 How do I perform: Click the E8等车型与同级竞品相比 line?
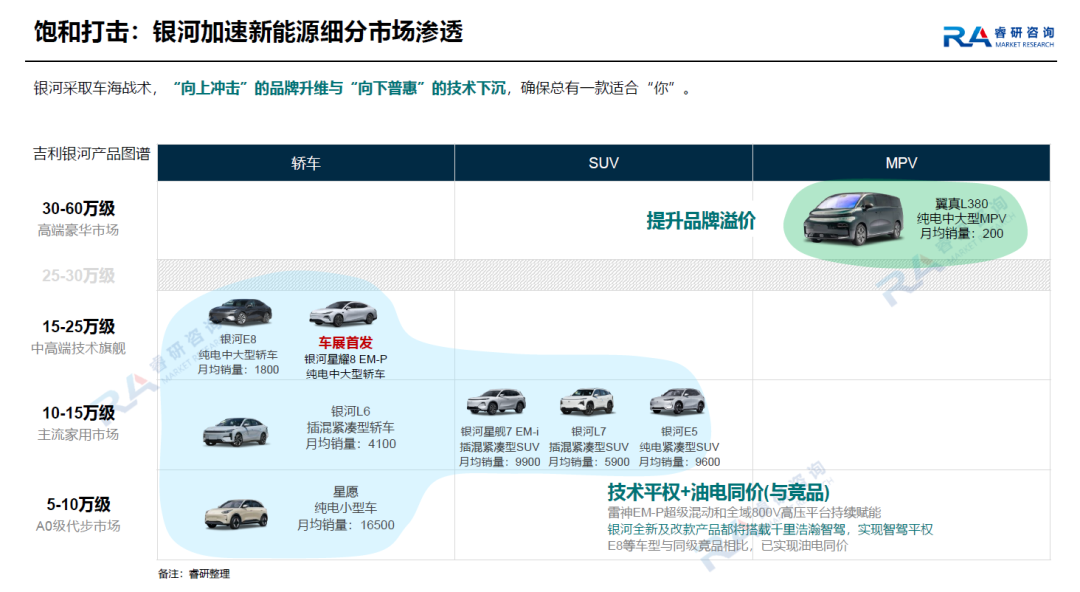pyautogui.click(x=728, y=546)
